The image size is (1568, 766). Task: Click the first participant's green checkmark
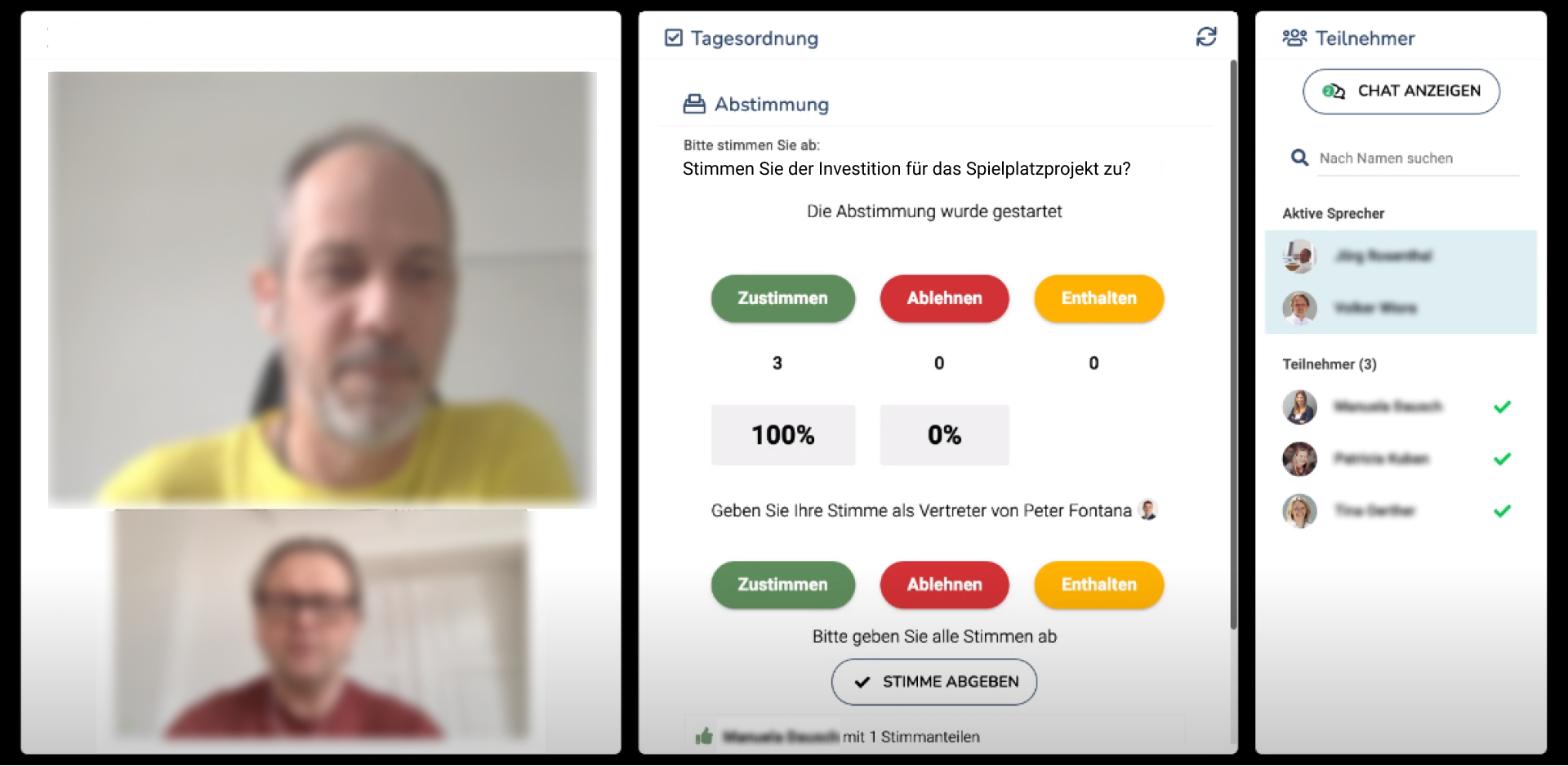(x=1502, y=407)
